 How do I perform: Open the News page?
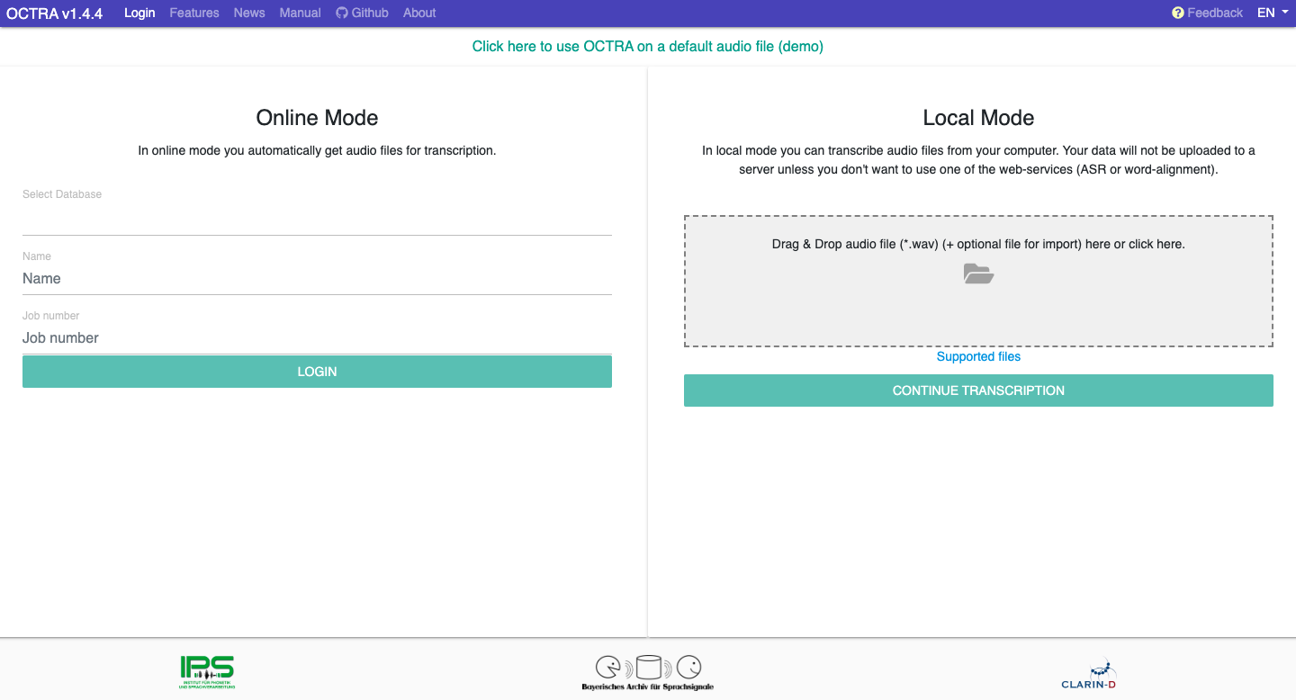point(248,12)
